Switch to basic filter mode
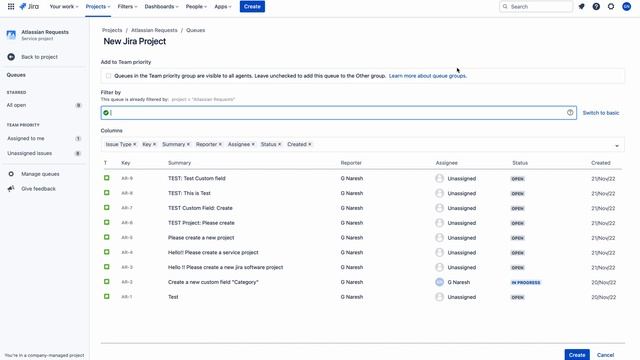The image size is (640, 360). point(601,113)
